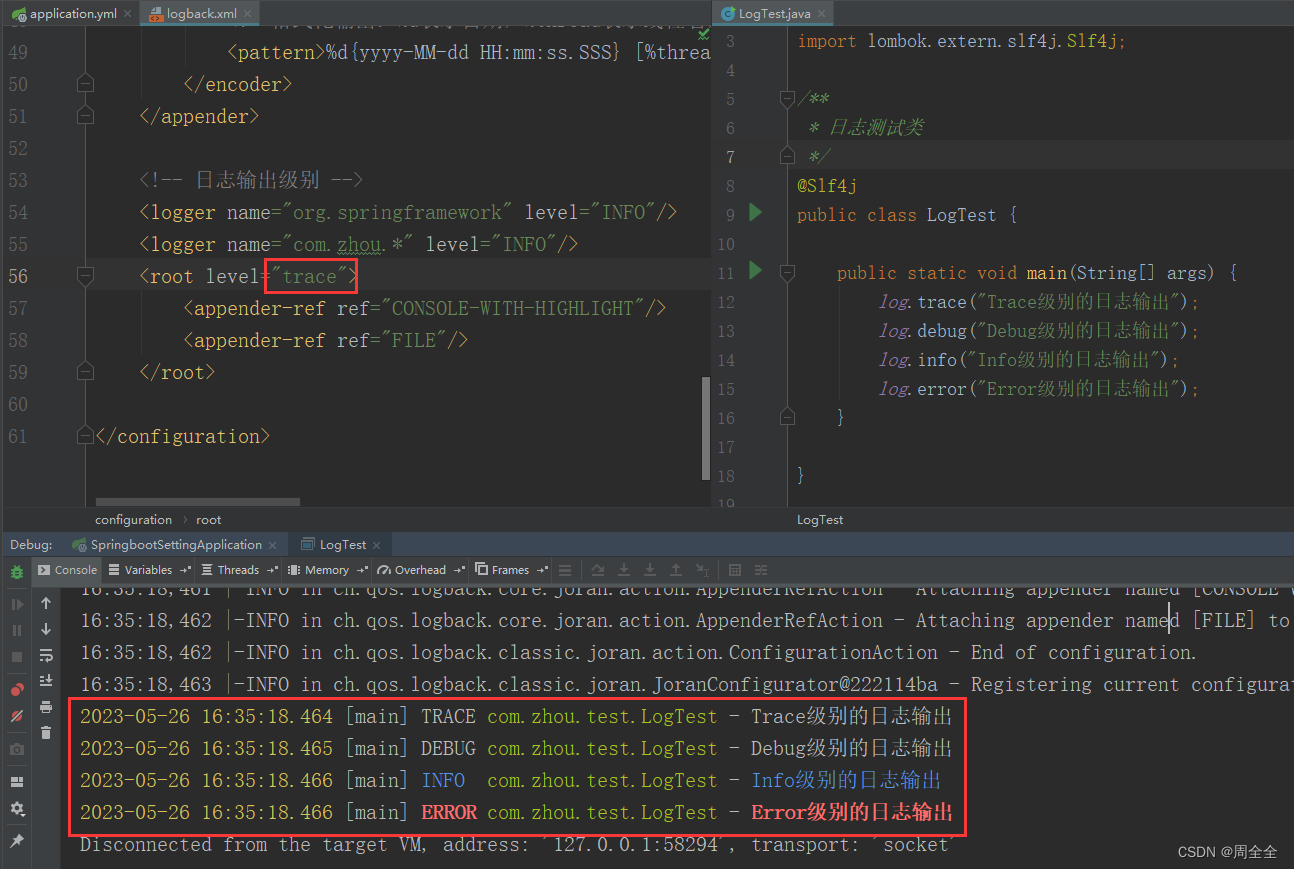Image resolution: width=1294 pixels, height=869 pixels.
Task: Click the fold marker at line 7 comment end
Action: coord(787,156)
